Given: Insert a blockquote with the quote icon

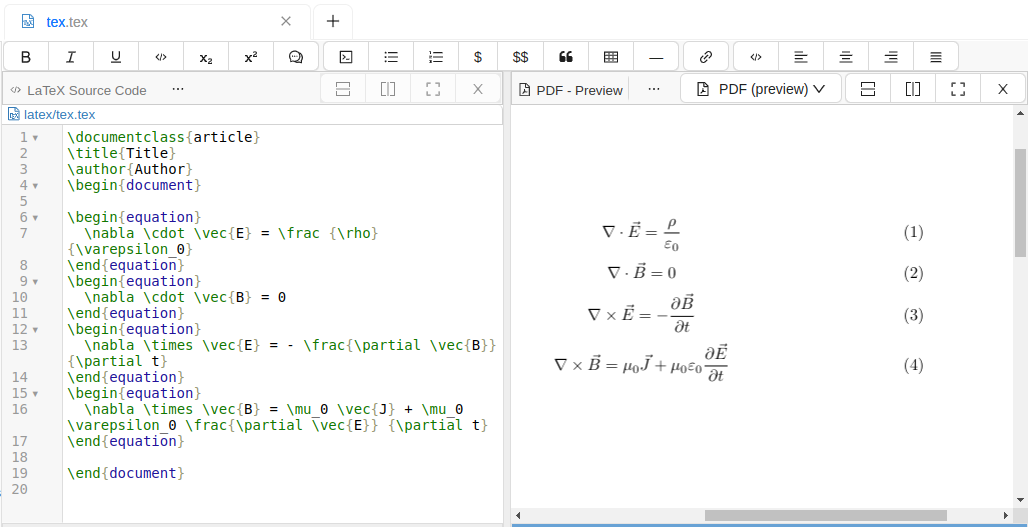Looking at the screenshot, I should [566, 57].
